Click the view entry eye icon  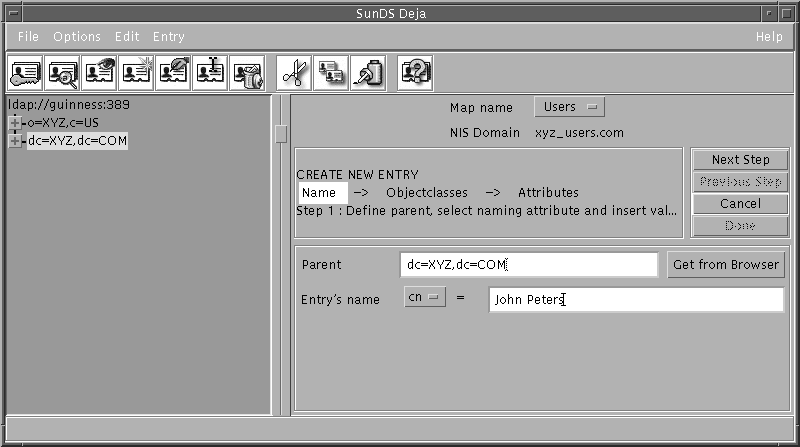pos(99,73)
